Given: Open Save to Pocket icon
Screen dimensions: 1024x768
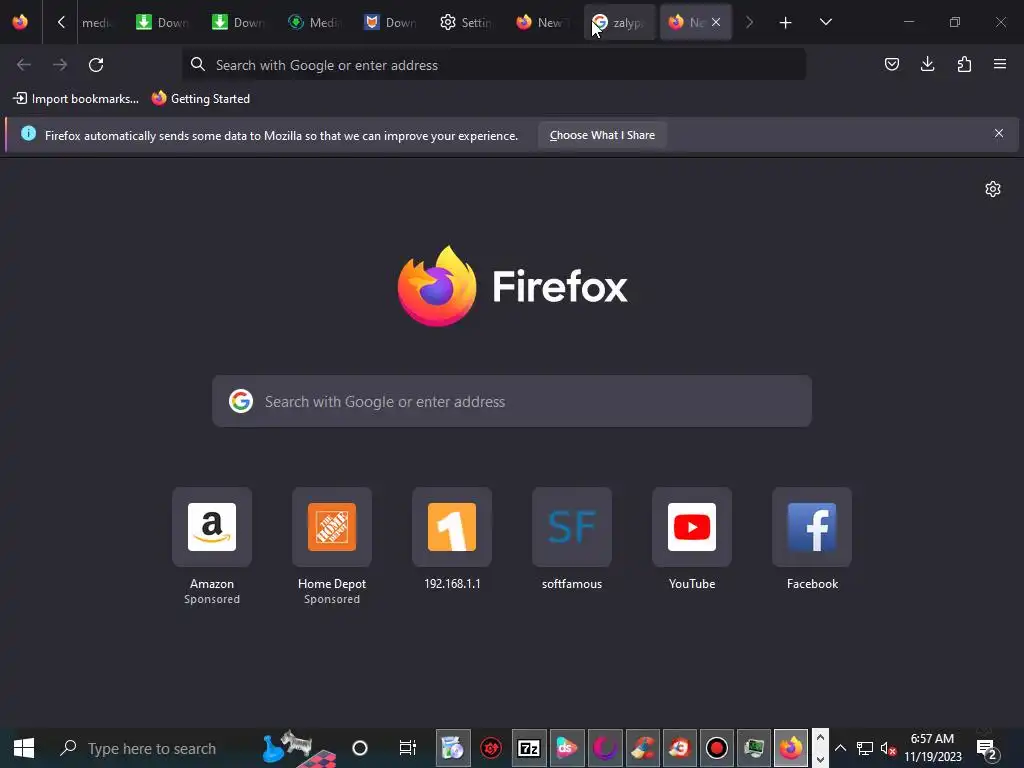Looking at the screenshot, I should 891,64.
